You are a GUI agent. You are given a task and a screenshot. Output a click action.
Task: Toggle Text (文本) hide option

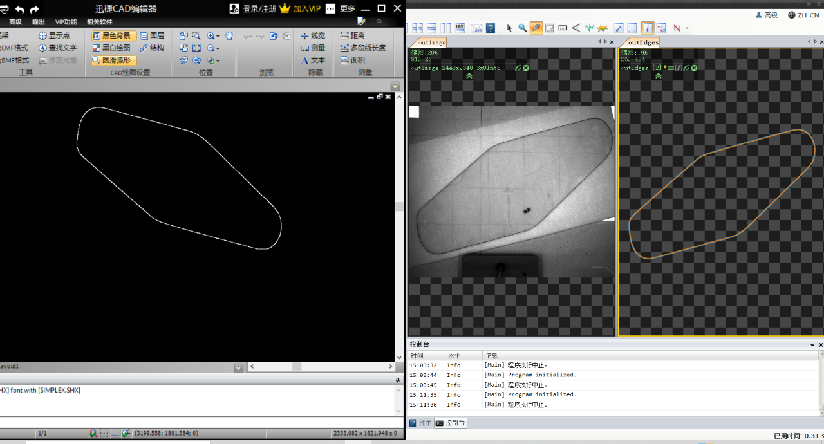click(x=313, y=60)
